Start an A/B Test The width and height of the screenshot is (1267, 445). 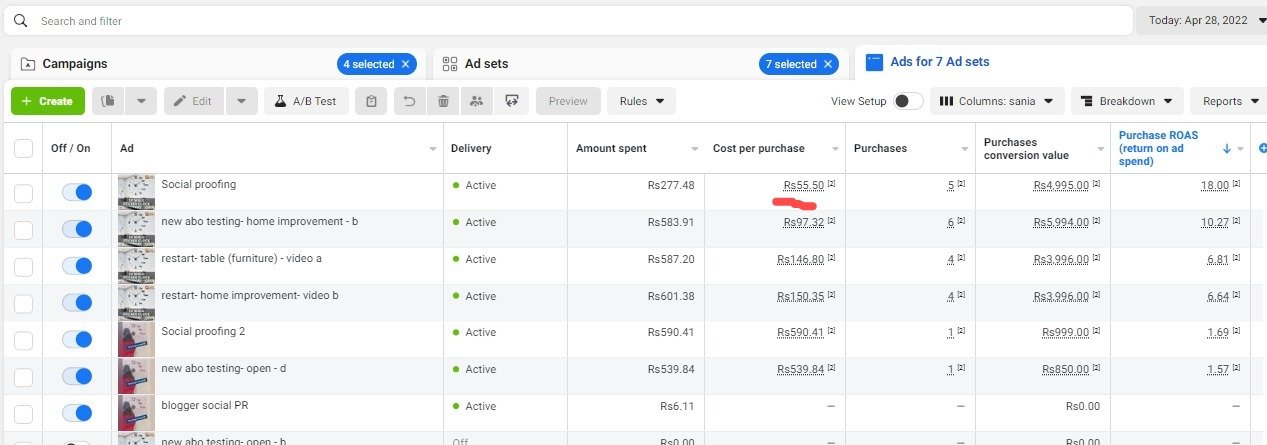[x=305, y=101]
